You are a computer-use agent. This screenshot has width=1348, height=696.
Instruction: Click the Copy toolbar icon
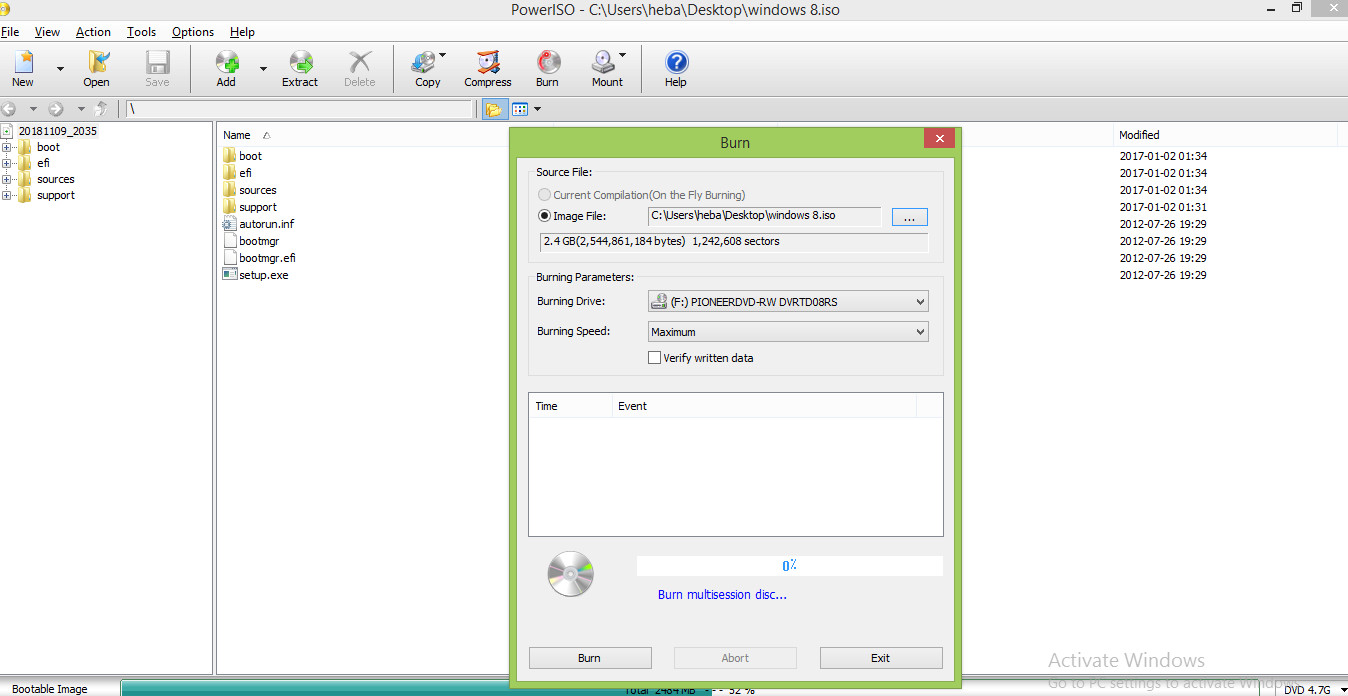click(x=428, y=69)
